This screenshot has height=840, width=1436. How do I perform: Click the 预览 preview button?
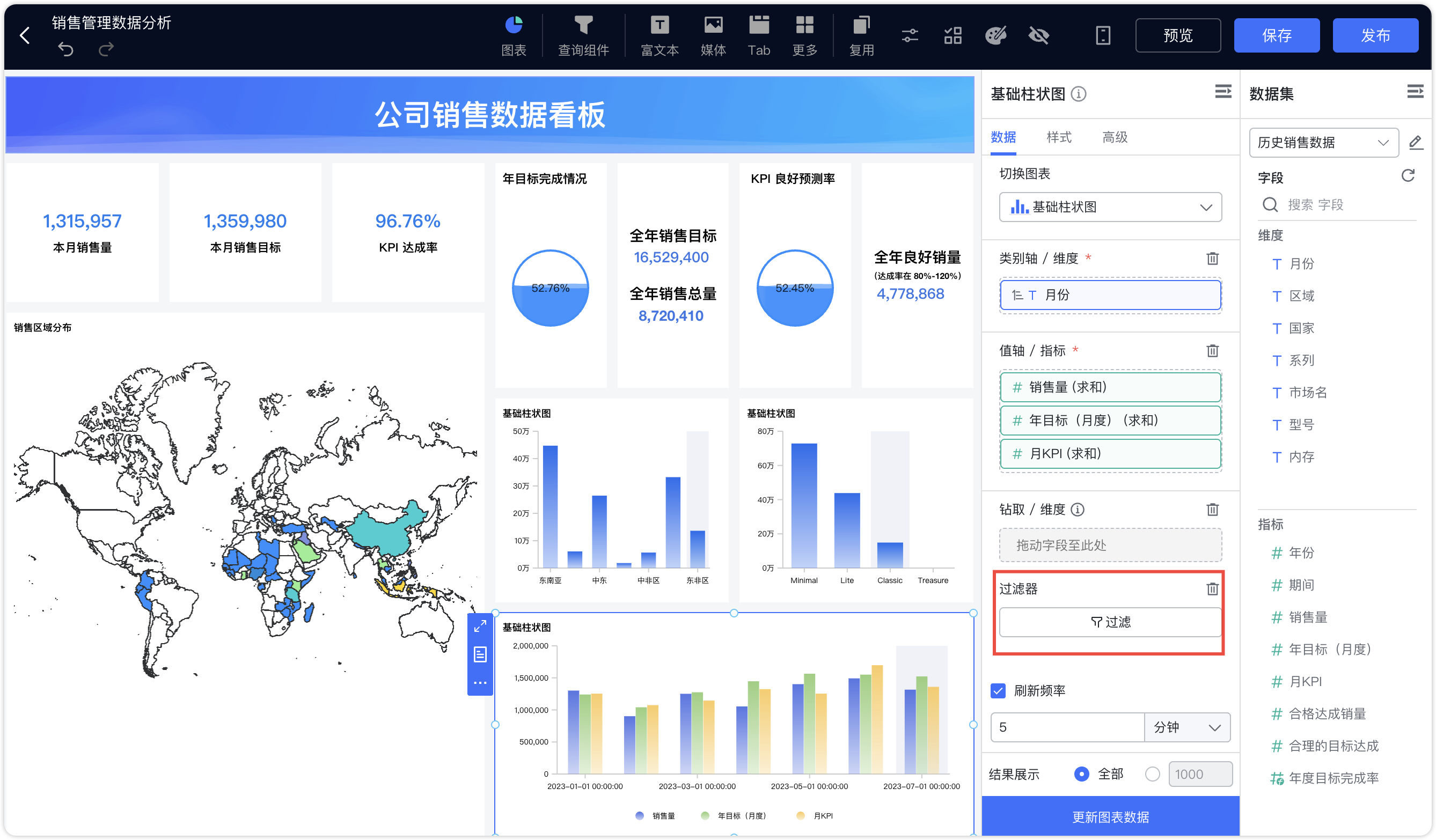tap(1177, 35)
